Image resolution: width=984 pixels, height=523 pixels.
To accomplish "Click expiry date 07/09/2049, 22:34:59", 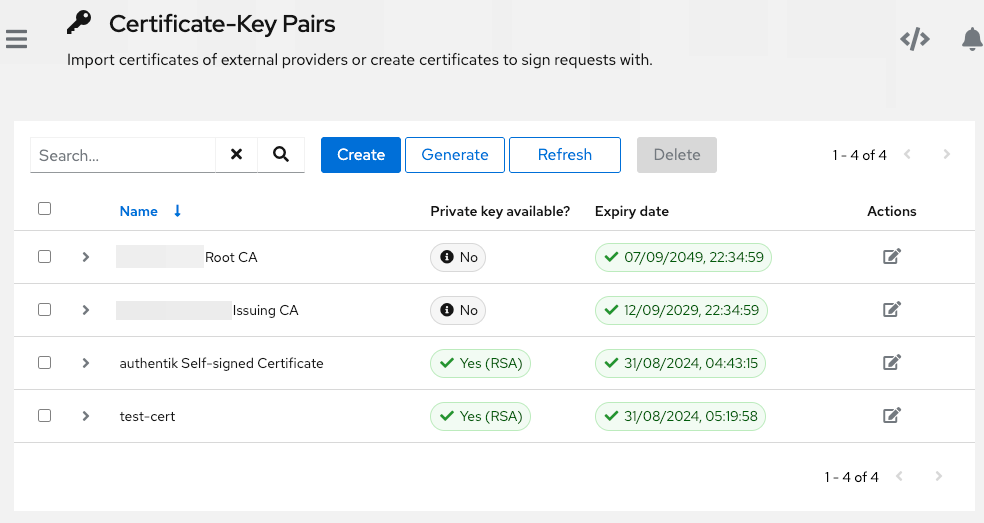I will click(683, 257).
